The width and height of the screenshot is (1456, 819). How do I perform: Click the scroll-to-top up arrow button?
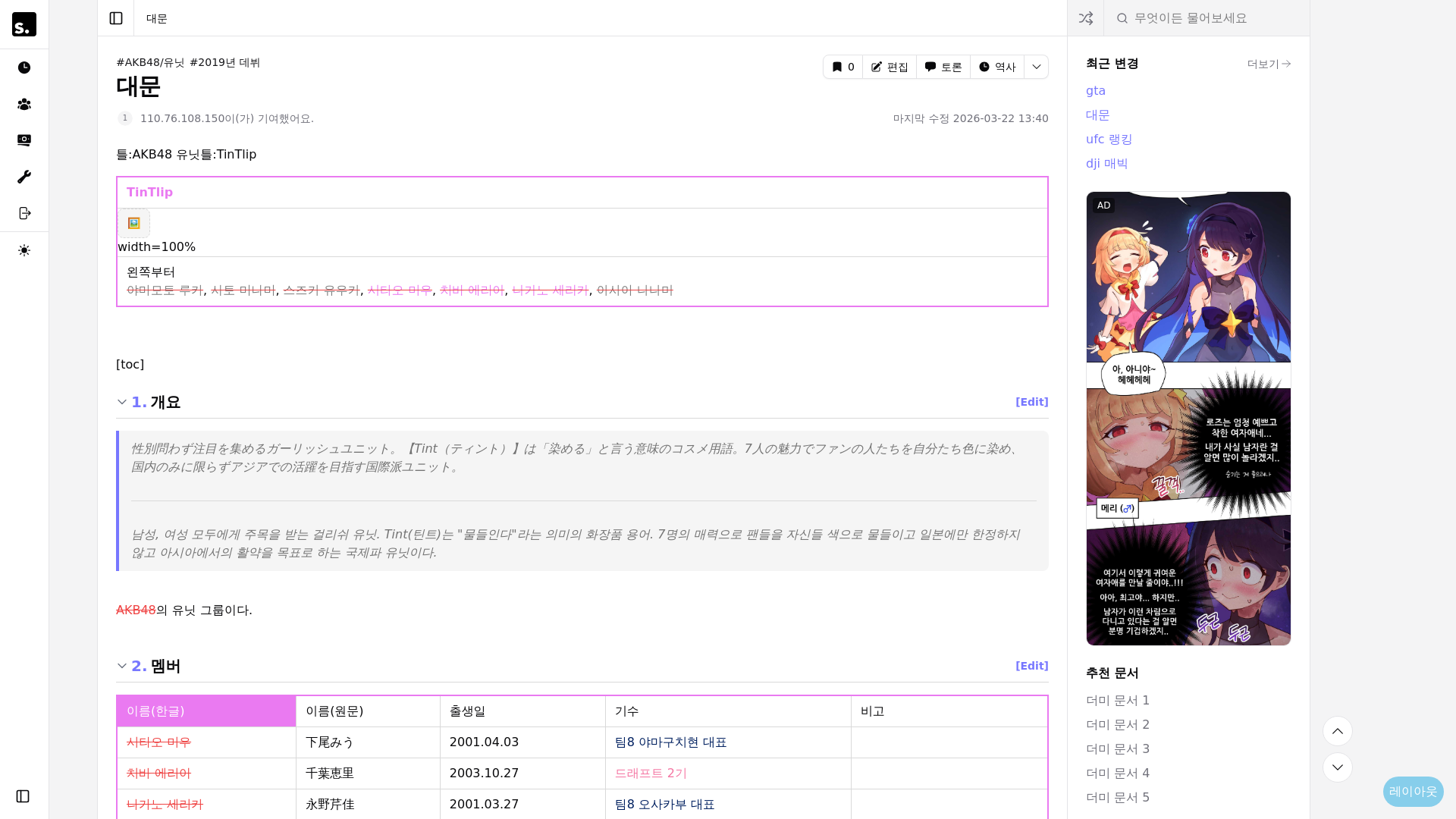pos(1338,731)
